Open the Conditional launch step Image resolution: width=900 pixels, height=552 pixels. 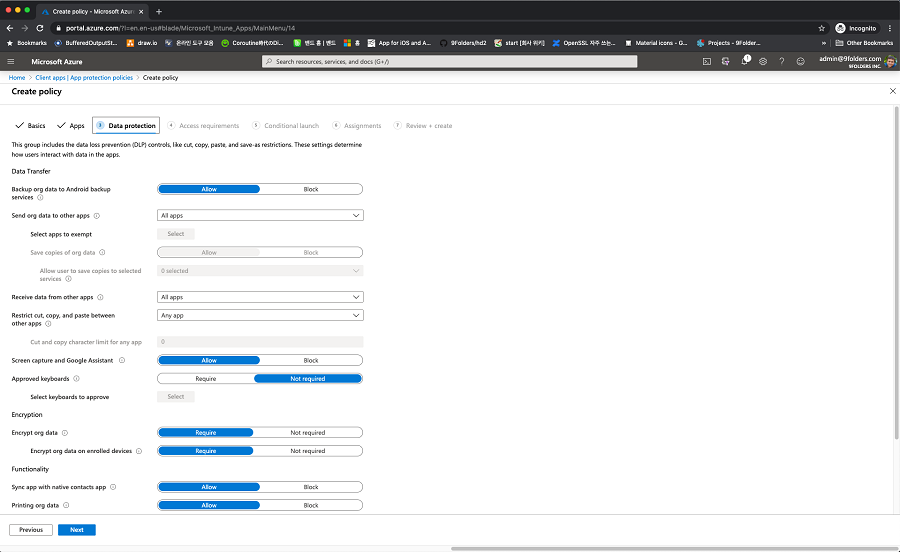pos(286,126)
